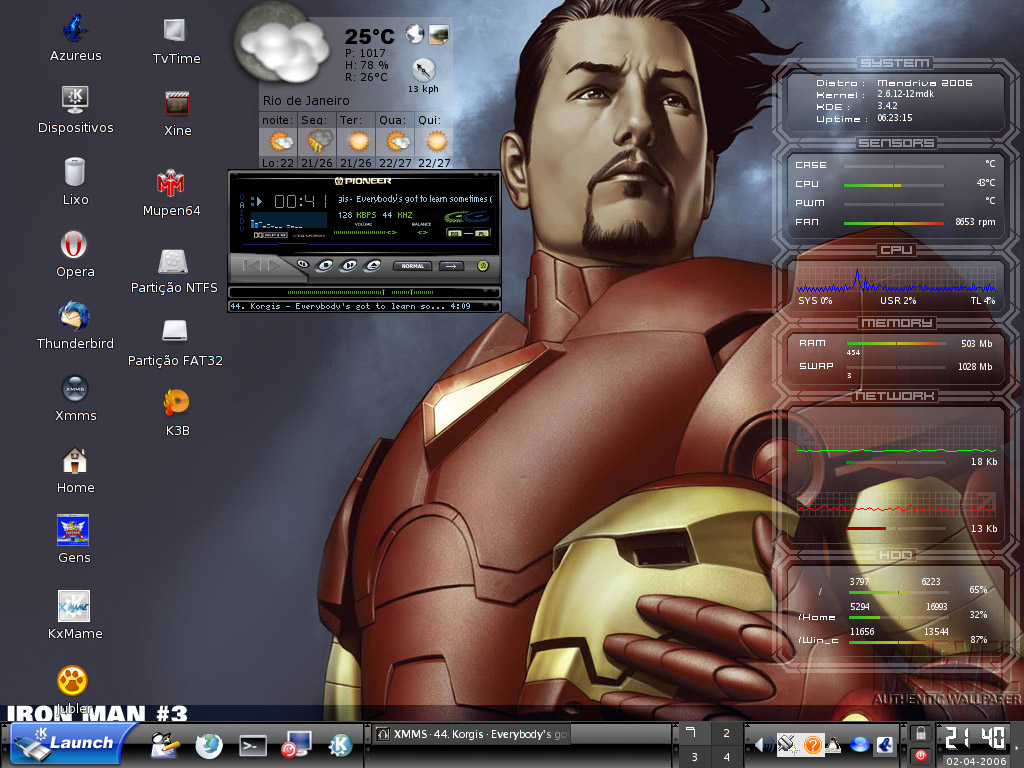Click the landscape picture icon in weather widget
This screenshot has height=768, width=1024.
click(439, 35)
